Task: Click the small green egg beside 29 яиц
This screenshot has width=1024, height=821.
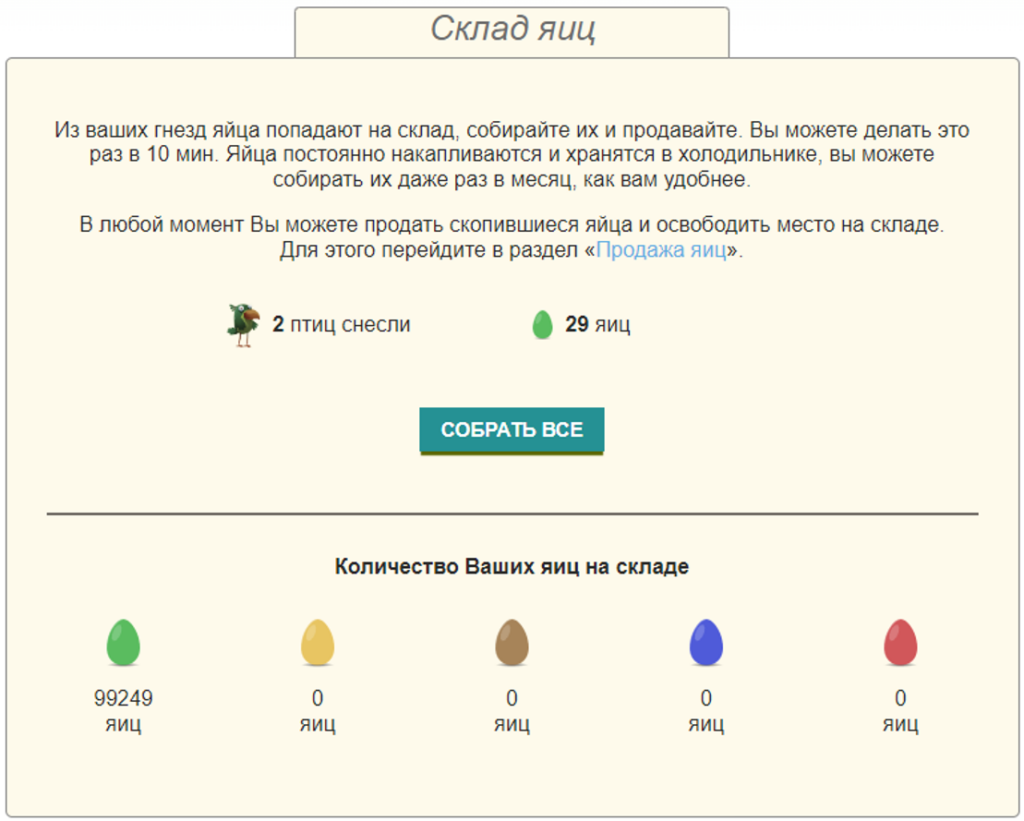Action: (x=542, y=325)
